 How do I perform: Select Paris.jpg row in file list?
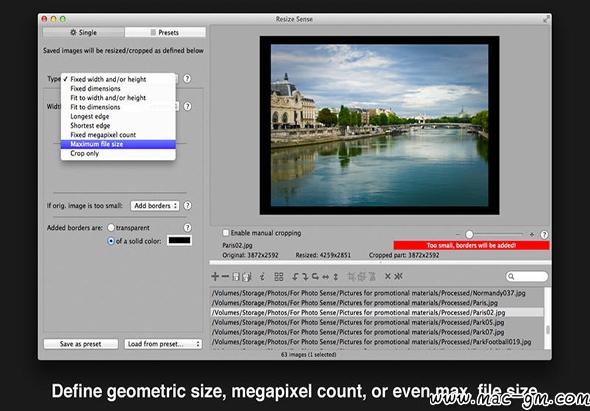[x=377, y=303]
